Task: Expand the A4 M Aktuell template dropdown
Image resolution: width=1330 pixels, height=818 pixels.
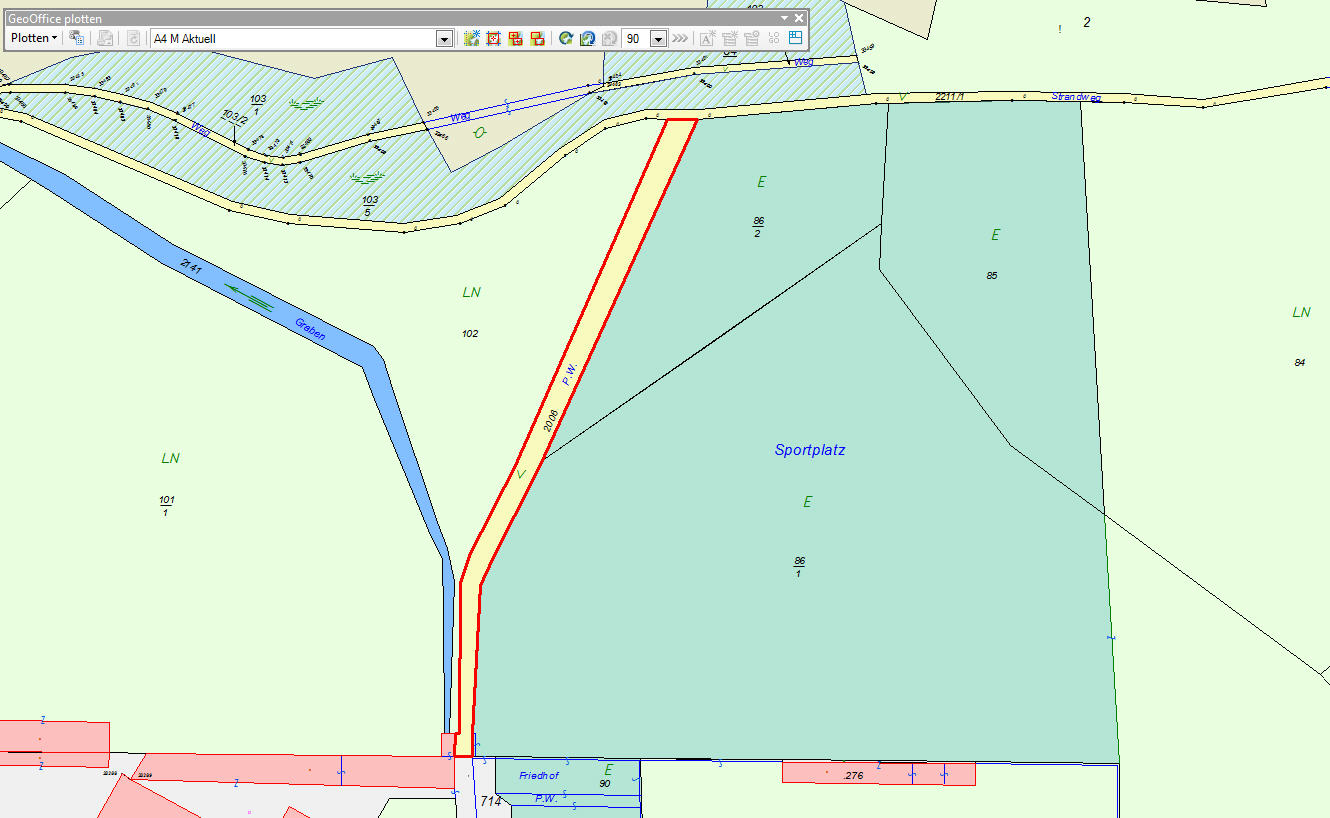Action: [444, 39]
